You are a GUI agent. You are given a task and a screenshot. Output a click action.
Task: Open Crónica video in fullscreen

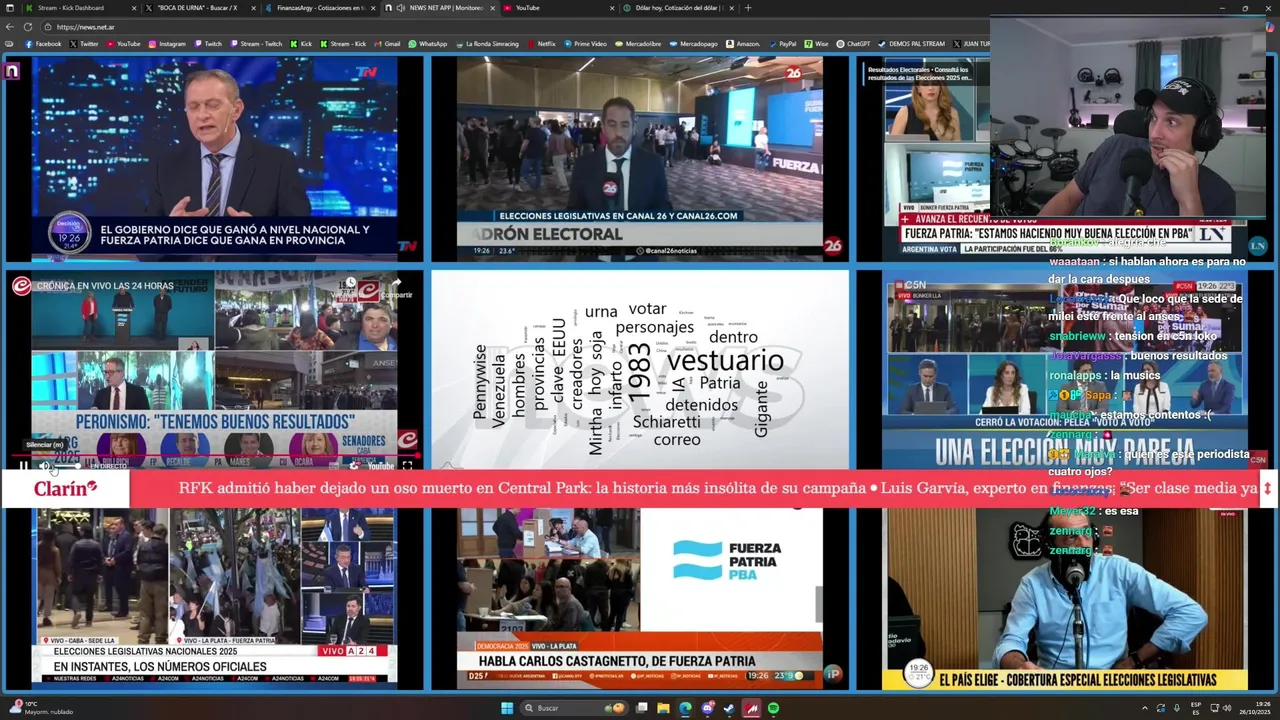(x=407, y=465)
